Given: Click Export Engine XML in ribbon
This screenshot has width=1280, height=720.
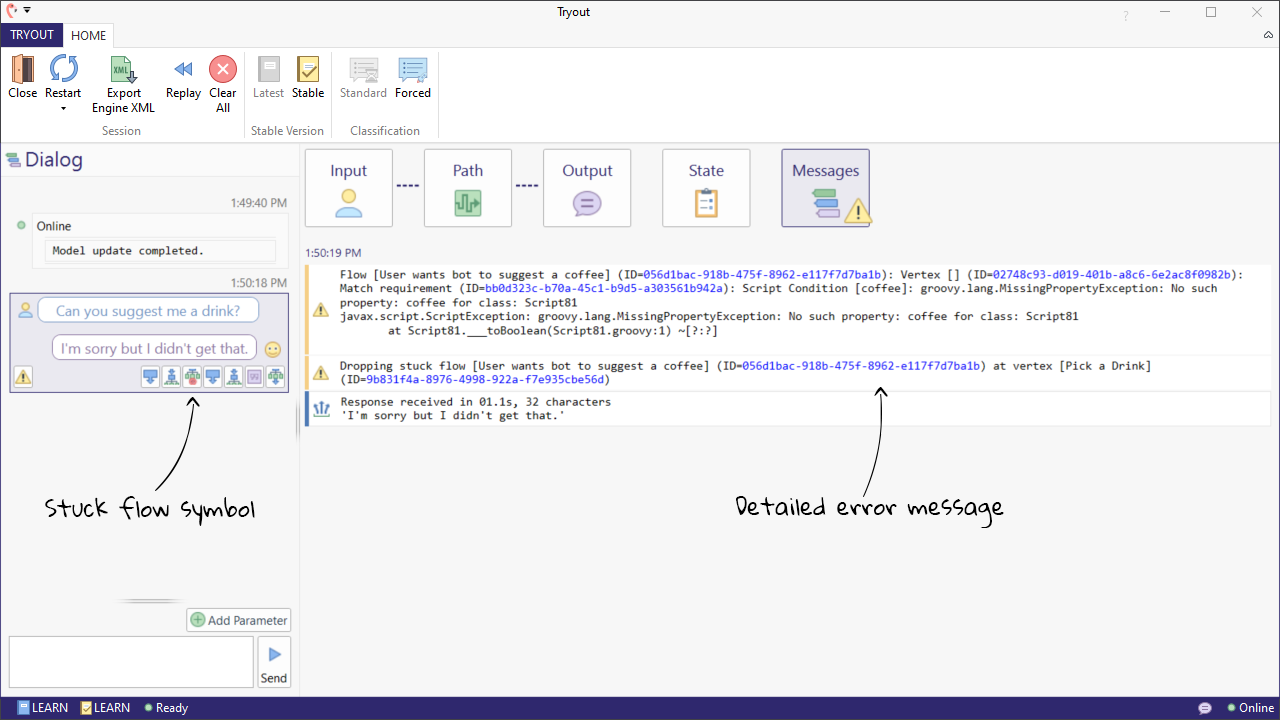Looking at the screenshot, I should 123,70.
